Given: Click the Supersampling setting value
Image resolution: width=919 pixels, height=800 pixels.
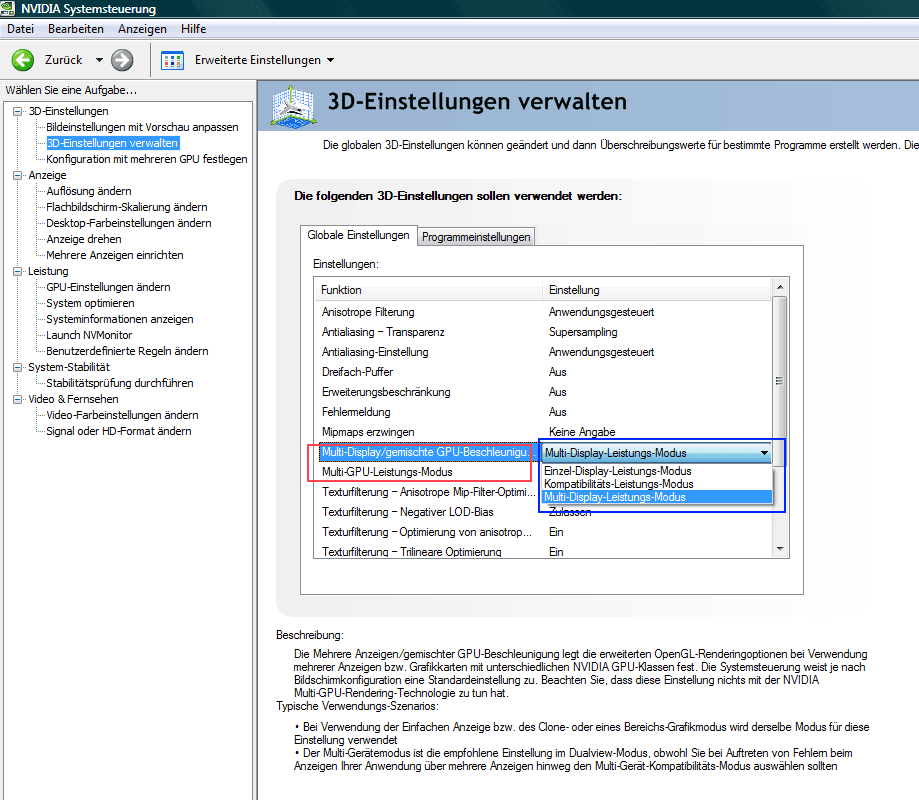Looking at the screenshot, I should tap(583, 332).
